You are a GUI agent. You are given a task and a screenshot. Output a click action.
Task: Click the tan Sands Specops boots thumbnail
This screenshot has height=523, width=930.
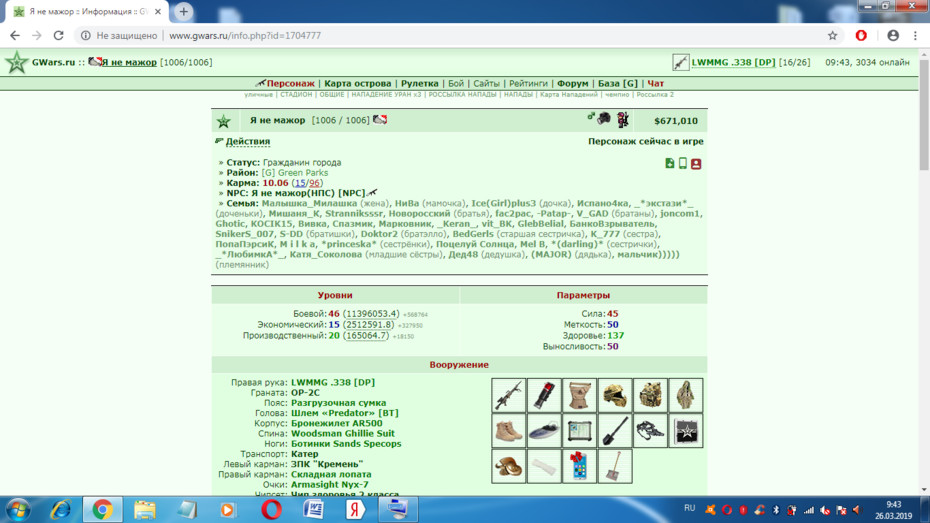(508, 431)
